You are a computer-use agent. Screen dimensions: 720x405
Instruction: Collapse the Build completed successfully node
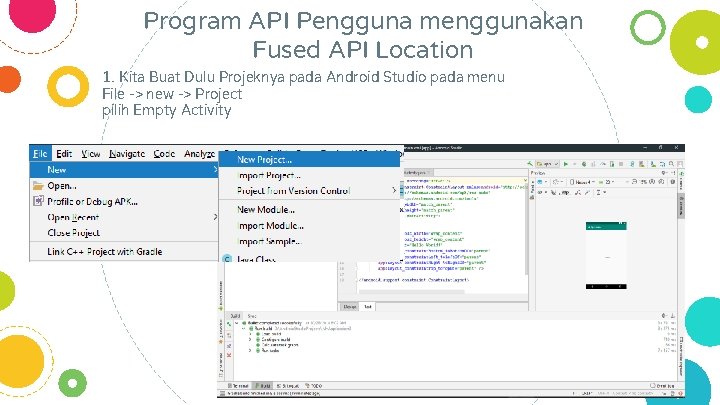click(x=237, y=323)
